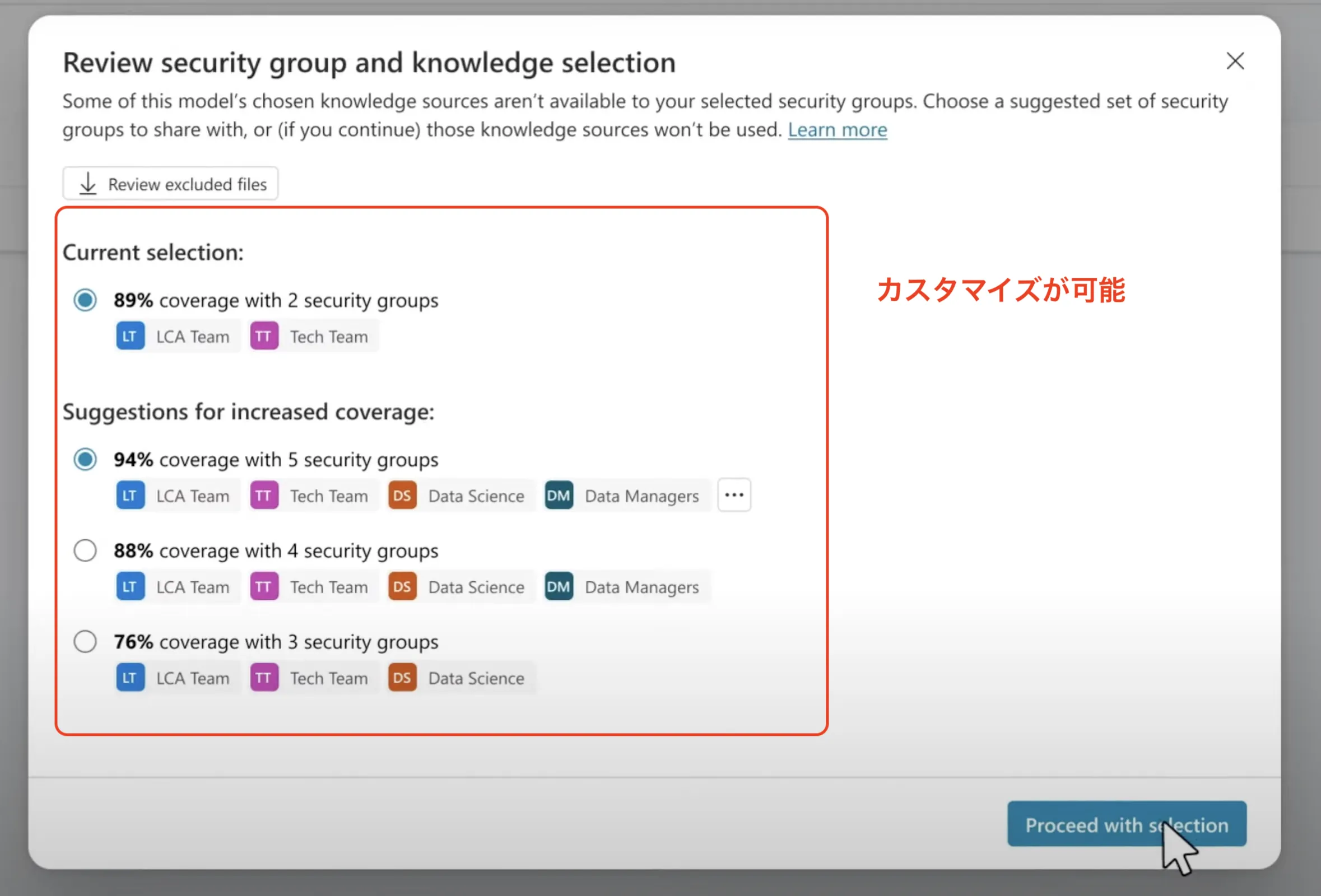Select the 94% coverage radio button
1321x896 pixels.
pos(85,459)
